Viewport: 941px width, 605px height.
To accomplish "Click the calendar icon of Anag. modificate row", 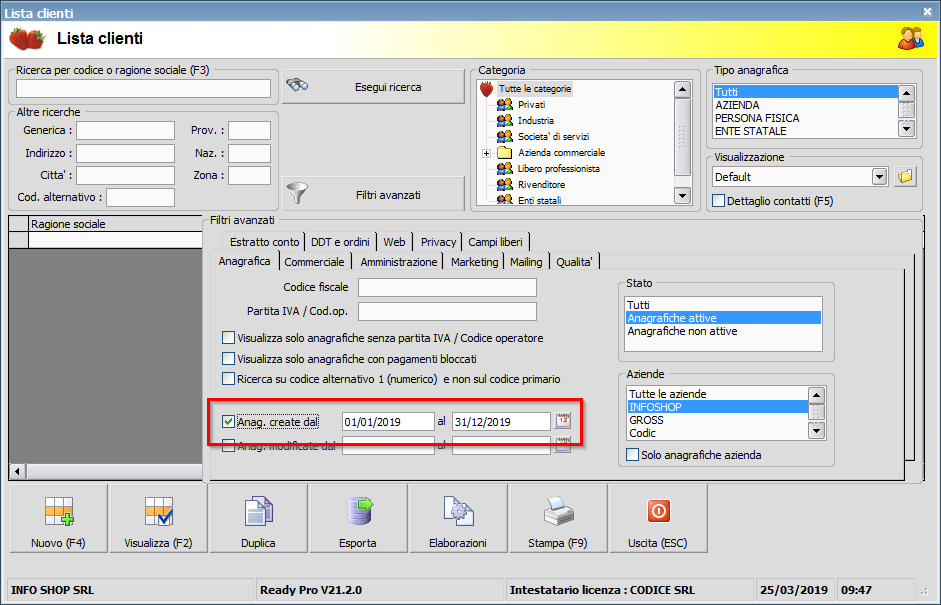I will click(x=562, y=445).
